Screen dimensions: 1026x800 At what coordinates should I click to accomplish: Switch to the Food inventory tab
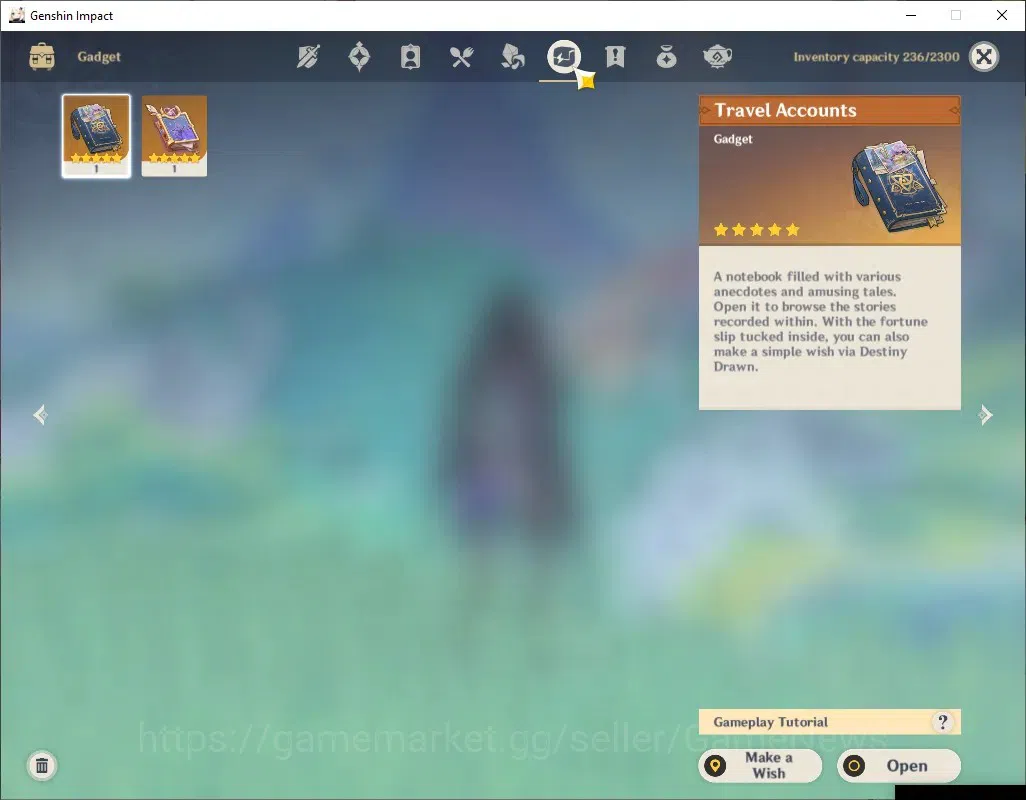pyautogui.click(x=461, y=57)
